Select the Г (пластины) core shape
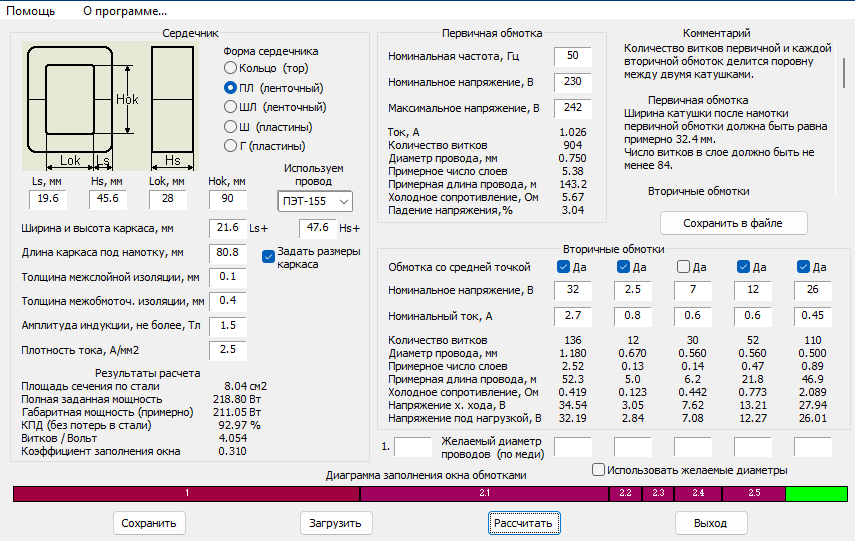855x541 pixels. click(x=231, y=147)
